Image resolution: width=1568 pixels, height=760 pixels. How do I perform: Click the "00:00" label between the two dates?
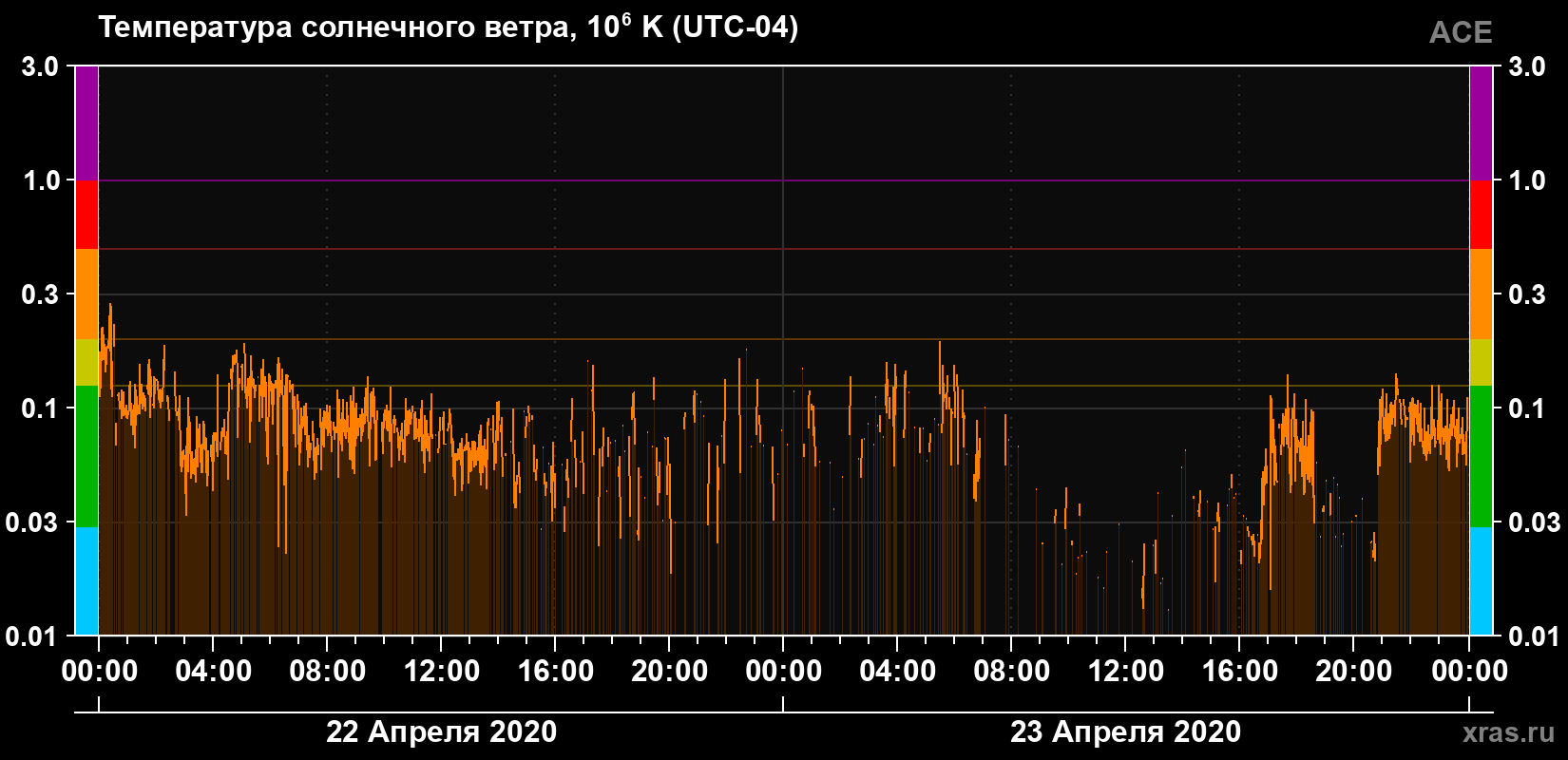pyautogui.click(x=784, y=672)
